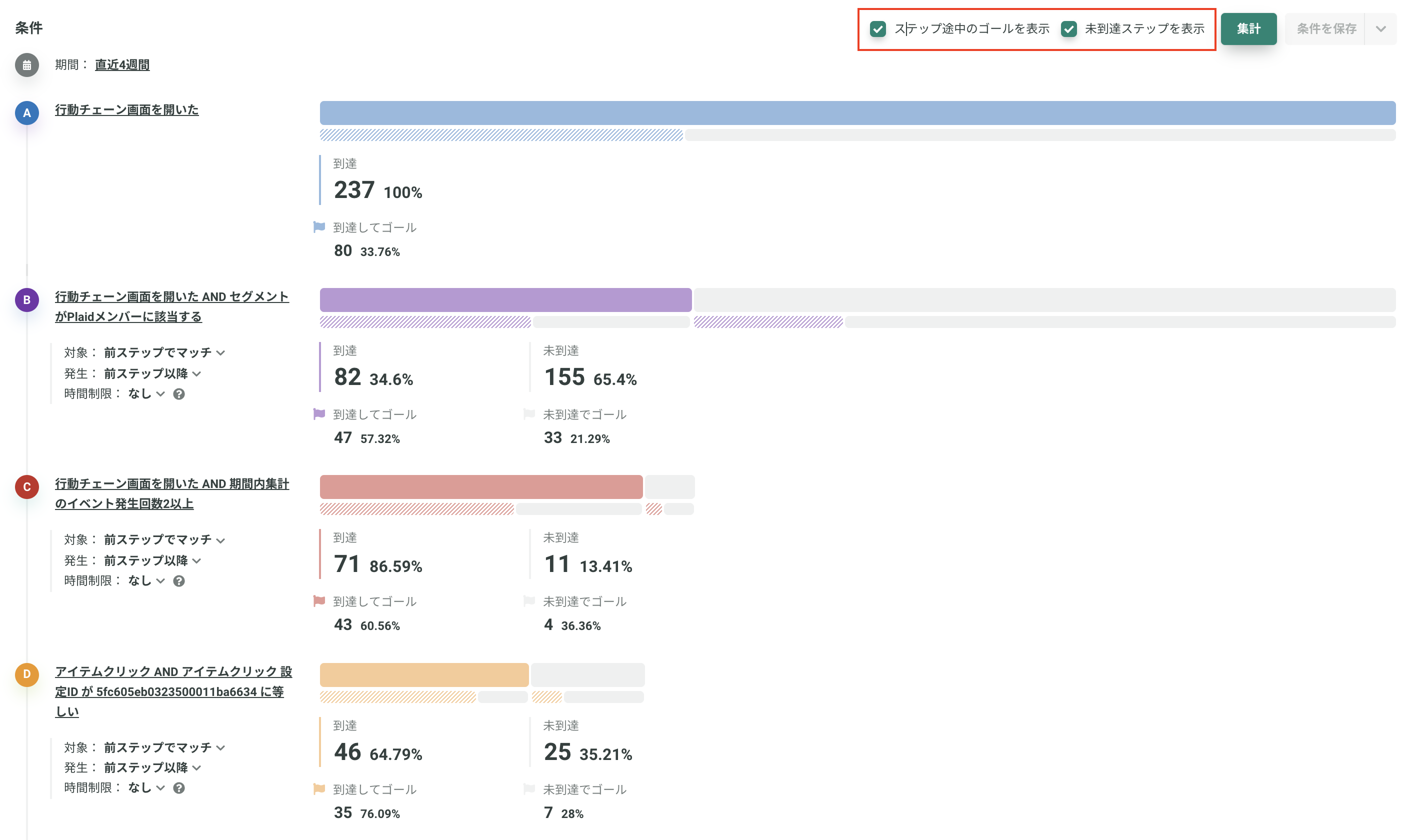
Task: Open 時間制限 dropdown in step C
Action: click(x=146, y=581)
